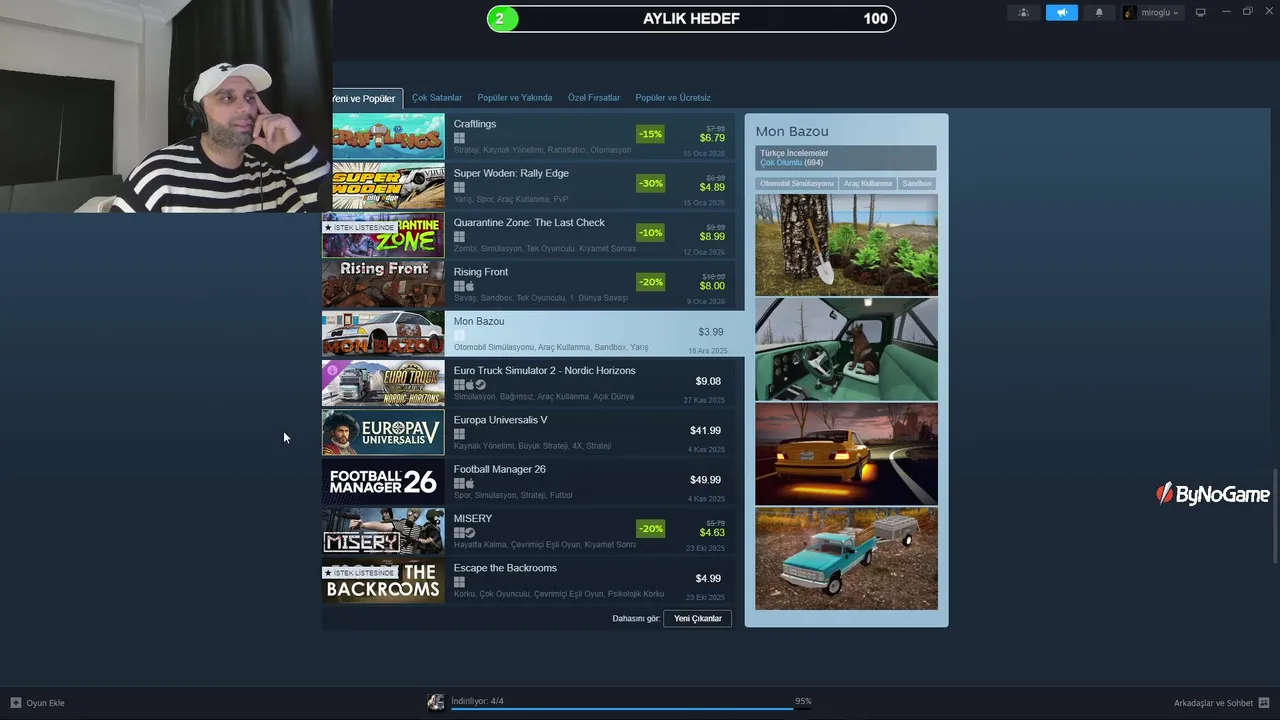The width and height of the screenshot is (1280, 720).
Task: Open Arkadaşlar ve Sohbet chat button
Action: 1221,703
